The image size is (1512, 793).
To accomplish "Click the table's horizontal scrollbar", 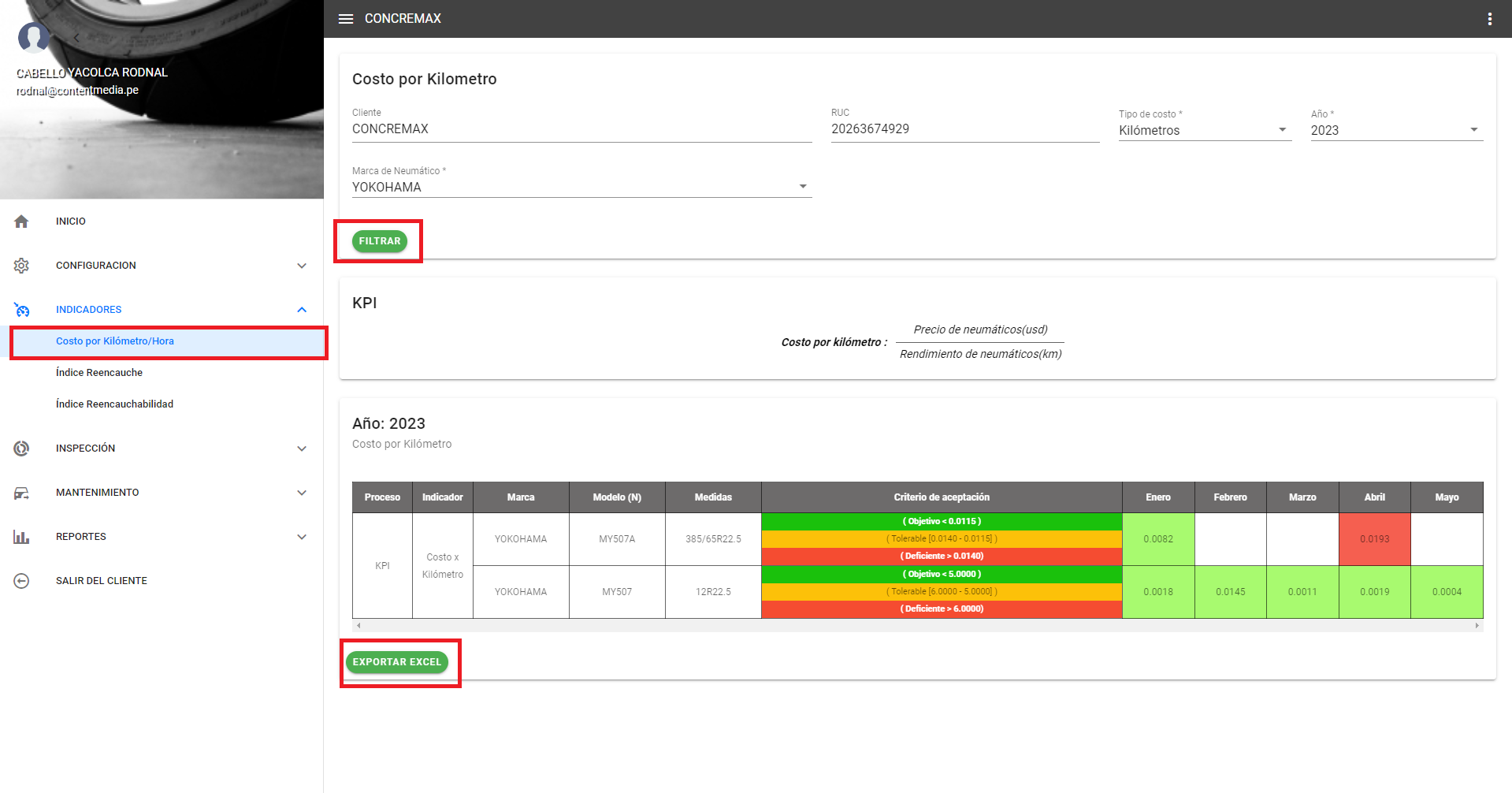I will click(917, 625).
